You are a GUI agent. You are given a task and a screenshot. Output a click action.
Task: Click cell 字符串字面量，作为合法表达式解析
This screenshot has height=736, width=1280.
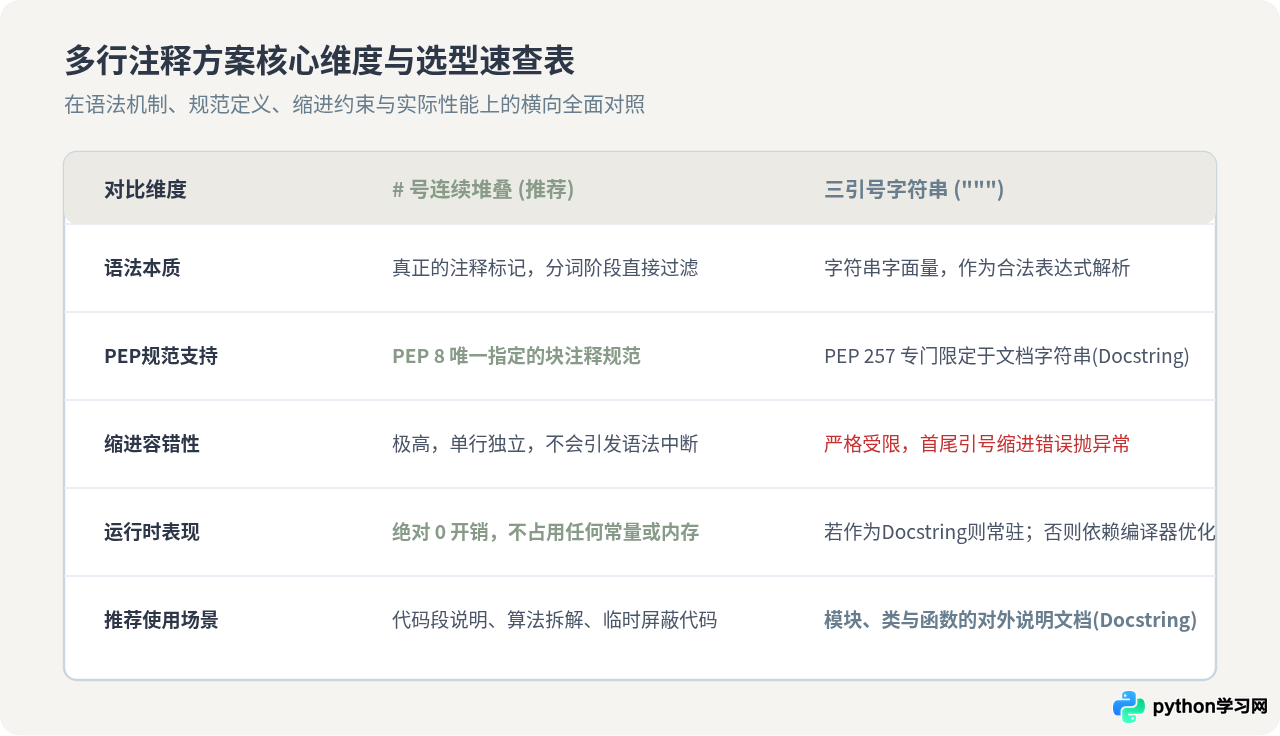[x=977, y=268]
